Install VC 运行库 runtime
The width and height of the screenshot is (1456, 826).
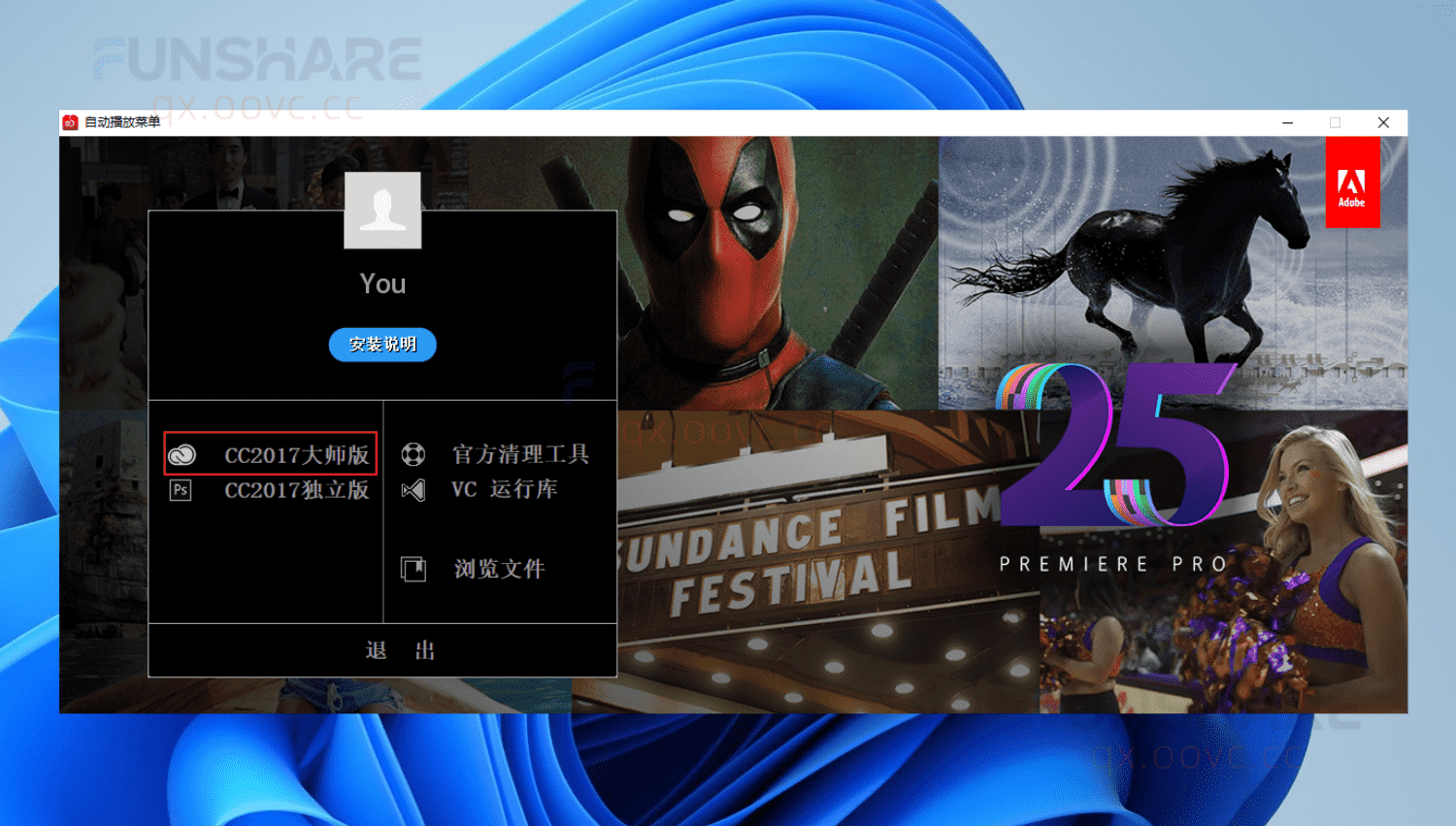pos(504,489)
